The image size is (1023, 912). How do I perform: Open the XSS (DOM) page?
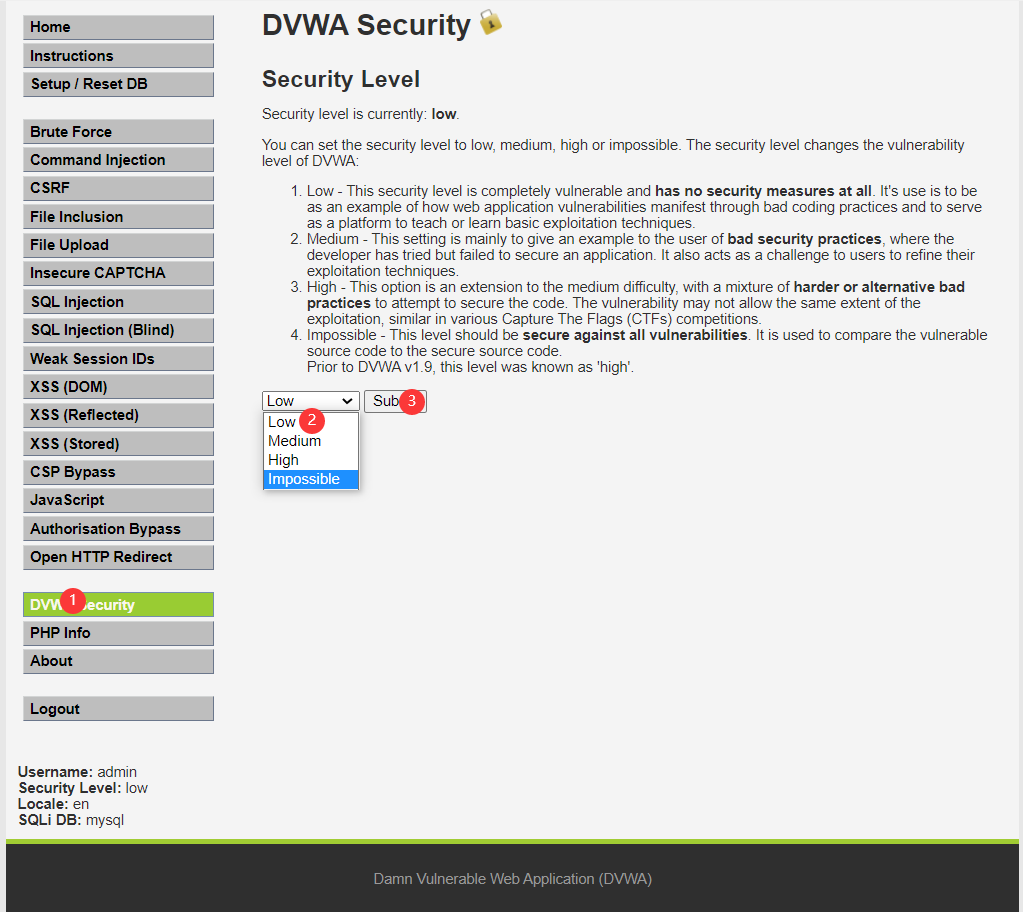(x=118, y=386)
